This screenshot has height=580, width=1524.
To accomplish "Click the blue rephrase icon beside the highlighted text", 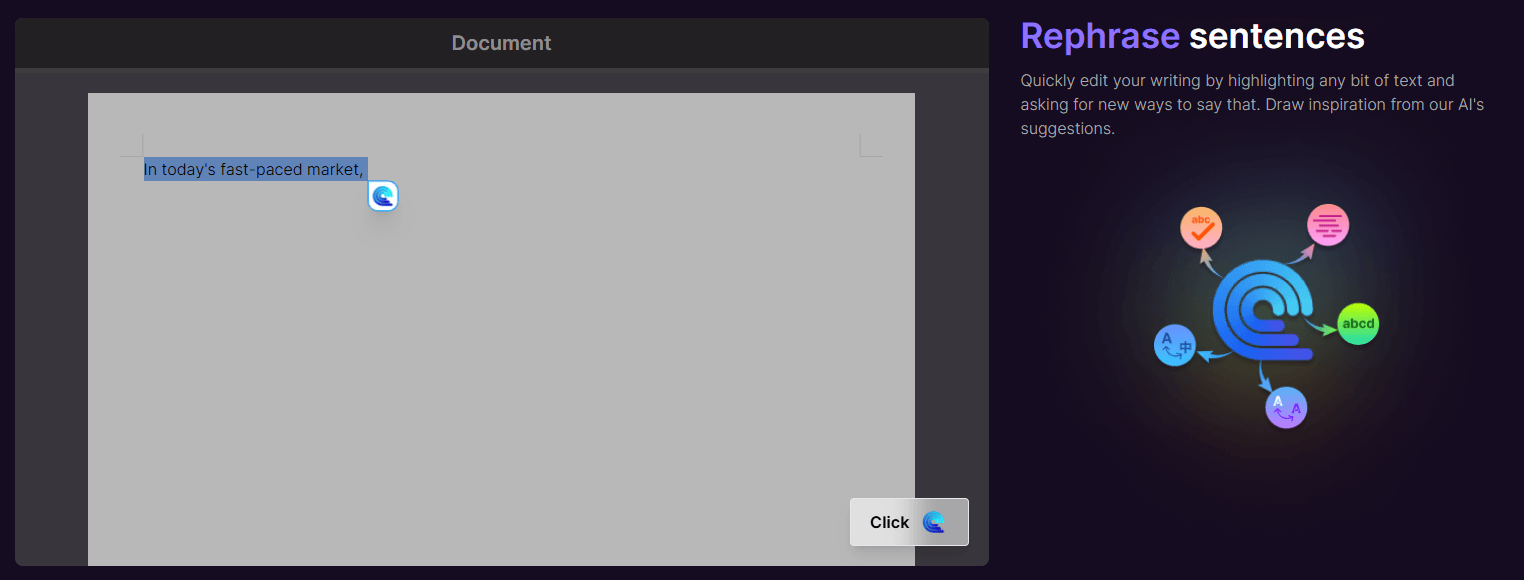I will click(383, 196).
